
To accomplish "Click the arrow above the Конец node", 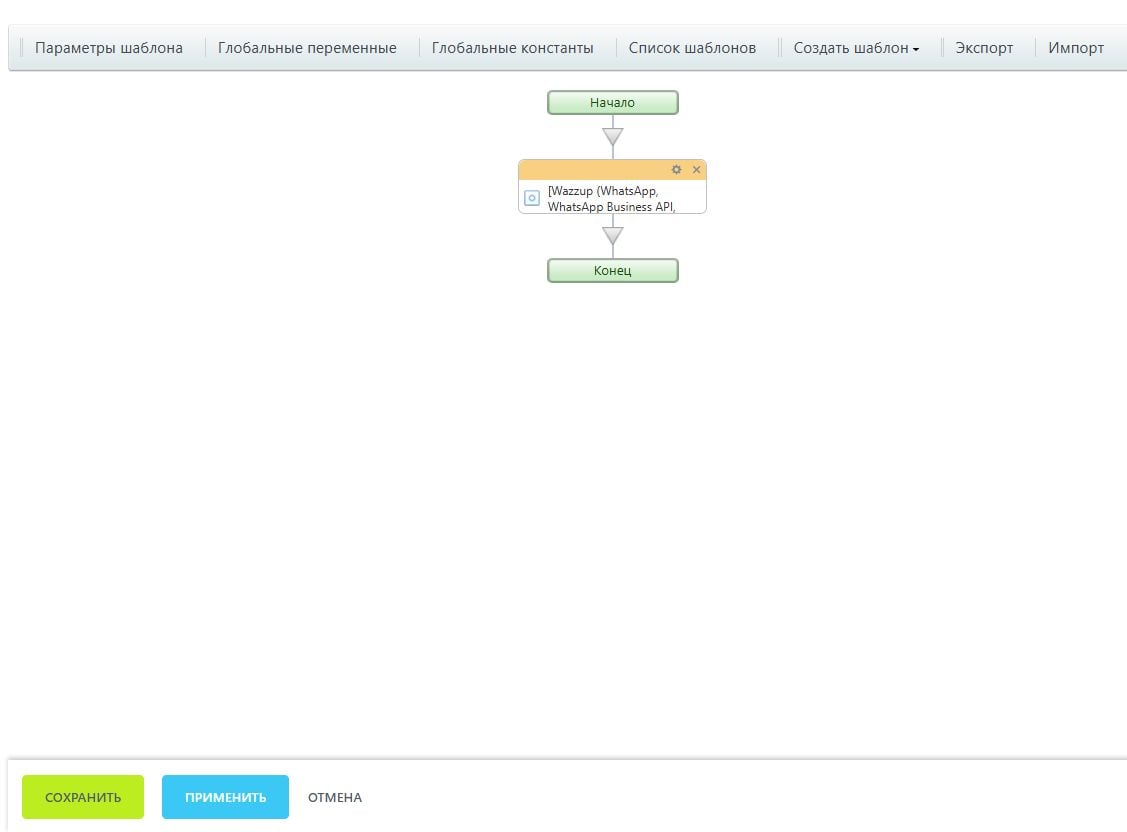I will [613, 236].
